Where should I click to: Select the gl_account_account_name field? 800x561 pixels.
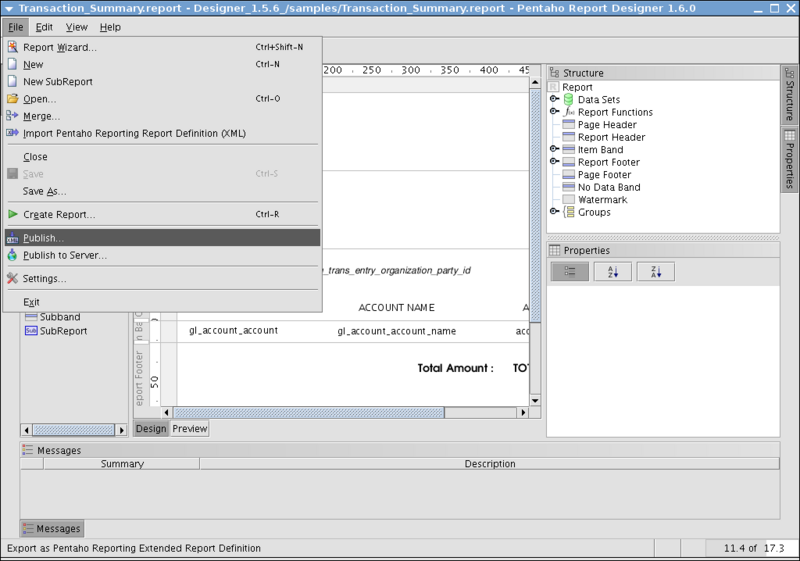click(396, 331)
